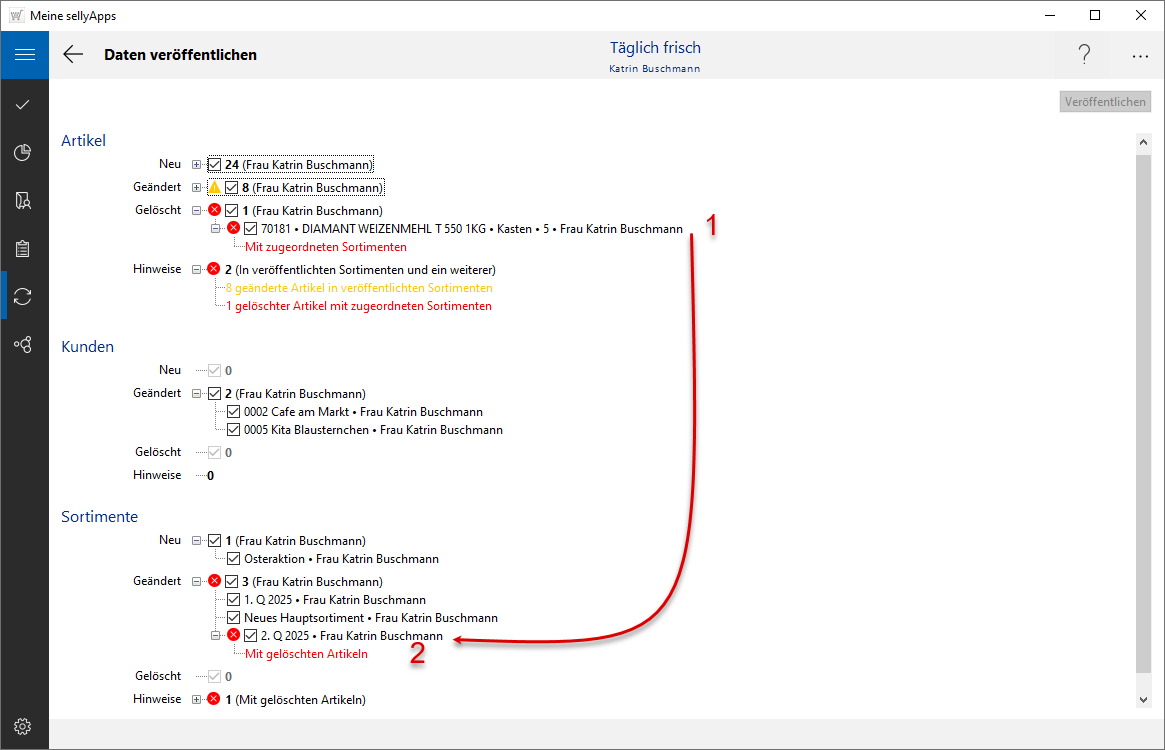The width and height of the screenshot is (1165, 750).
Task: Click the Täglich frisch title link
Action: [x=655, y=48]
